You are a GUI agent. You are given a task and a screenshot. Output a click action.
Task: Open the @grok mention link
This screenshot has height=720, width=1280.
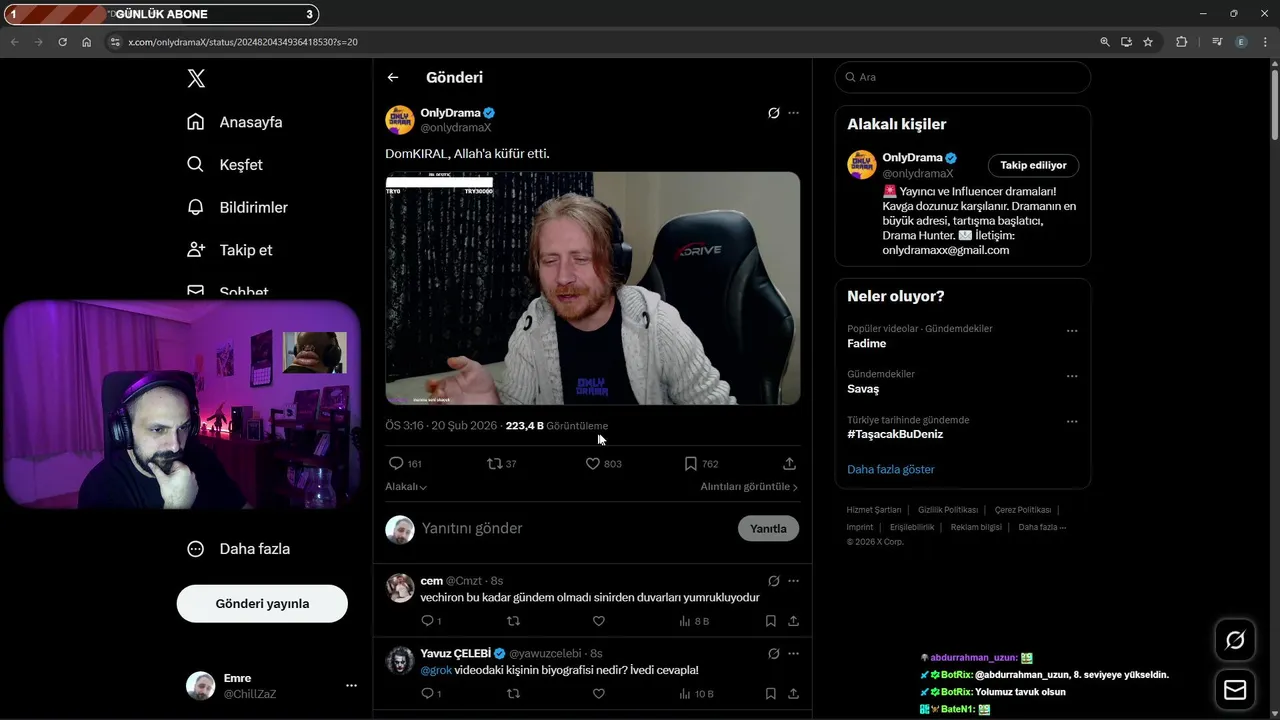point(436,669)
